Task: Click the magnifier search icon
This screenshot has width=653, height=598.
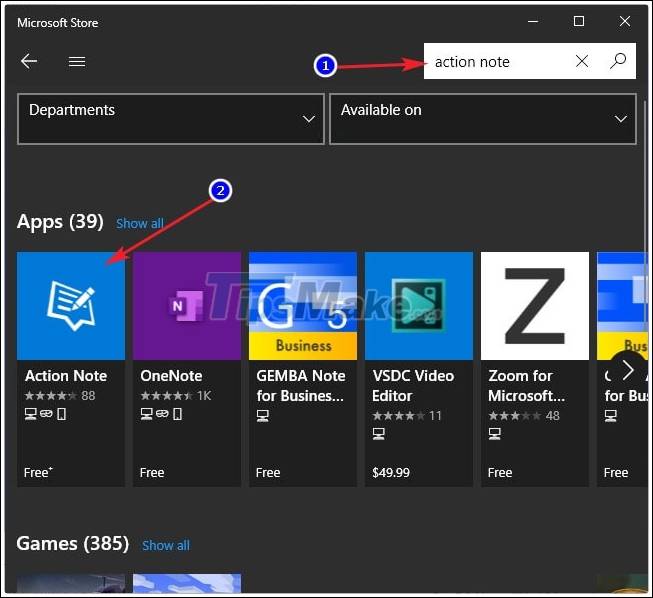Action: click(618, 61)
